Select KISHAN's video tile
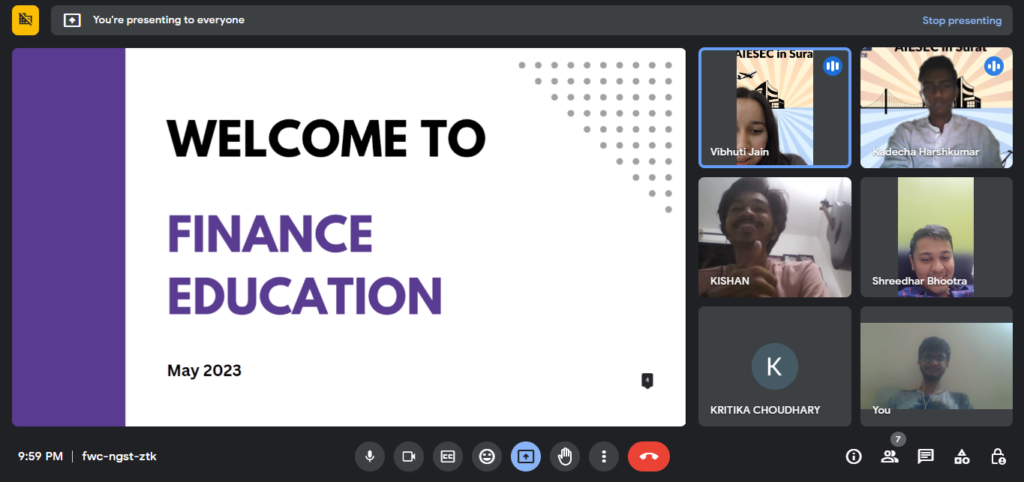Image resolution: width=1024 pixels, height=482 pixels. click(774, 237)
